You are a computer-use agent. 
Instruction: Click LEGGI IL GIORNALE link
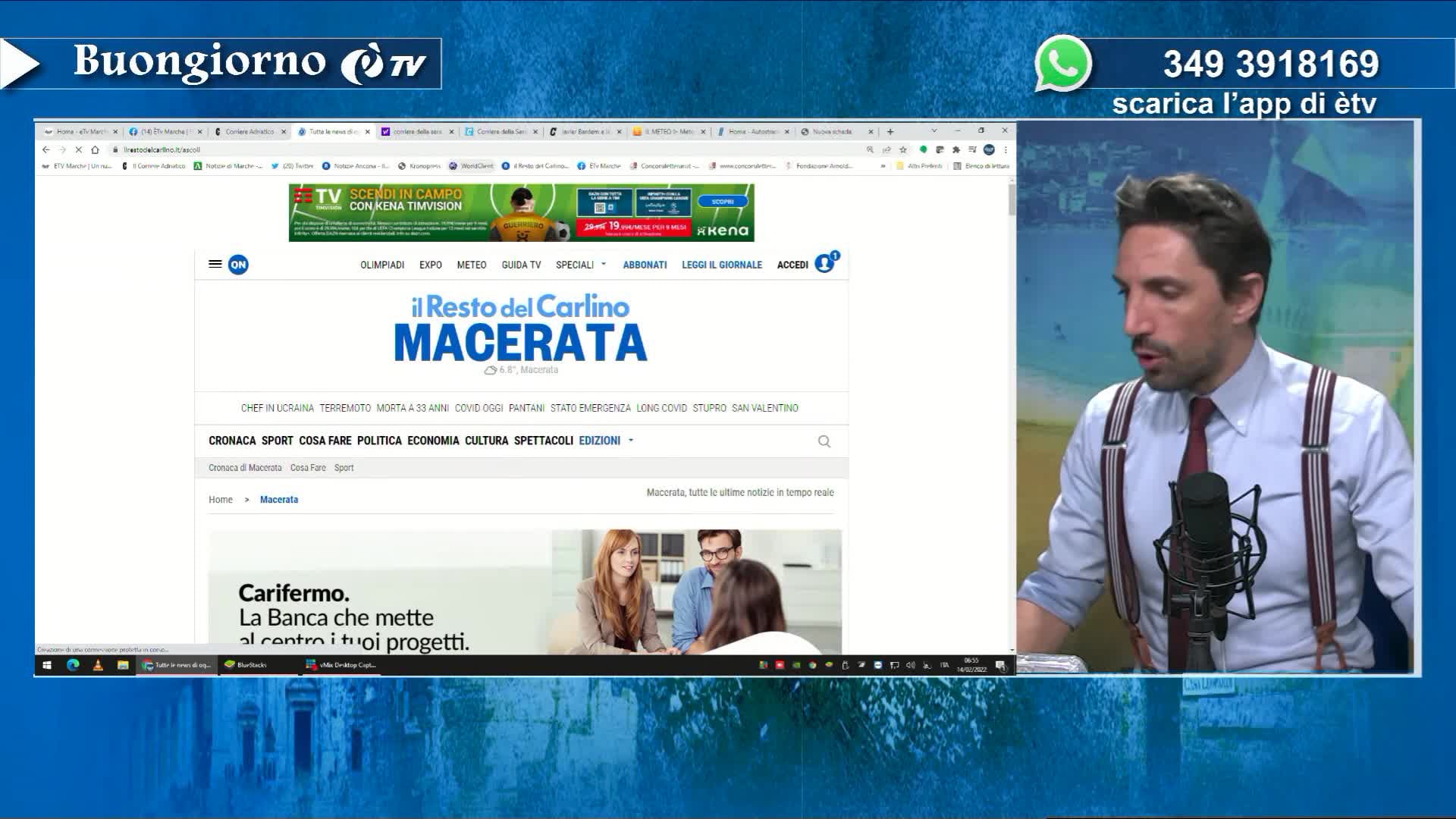click(722, 265)
